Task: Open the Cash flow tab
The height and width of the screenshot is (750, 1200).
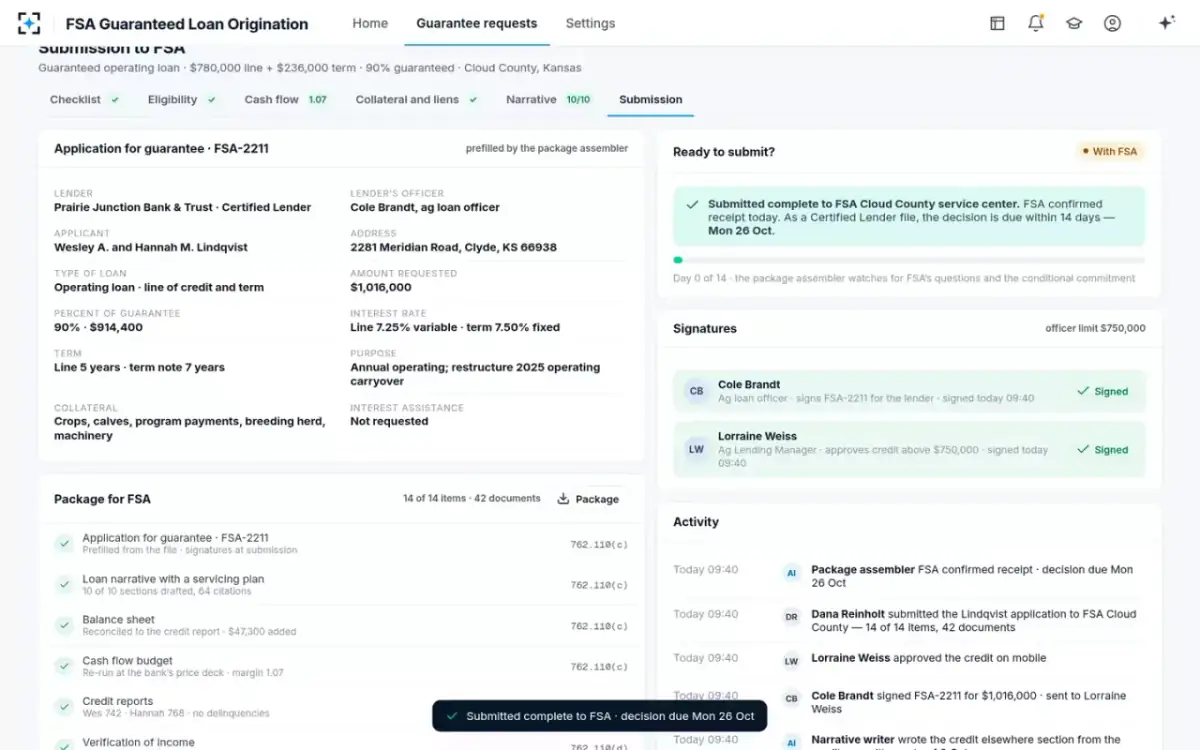Action: tap(286, 100)
